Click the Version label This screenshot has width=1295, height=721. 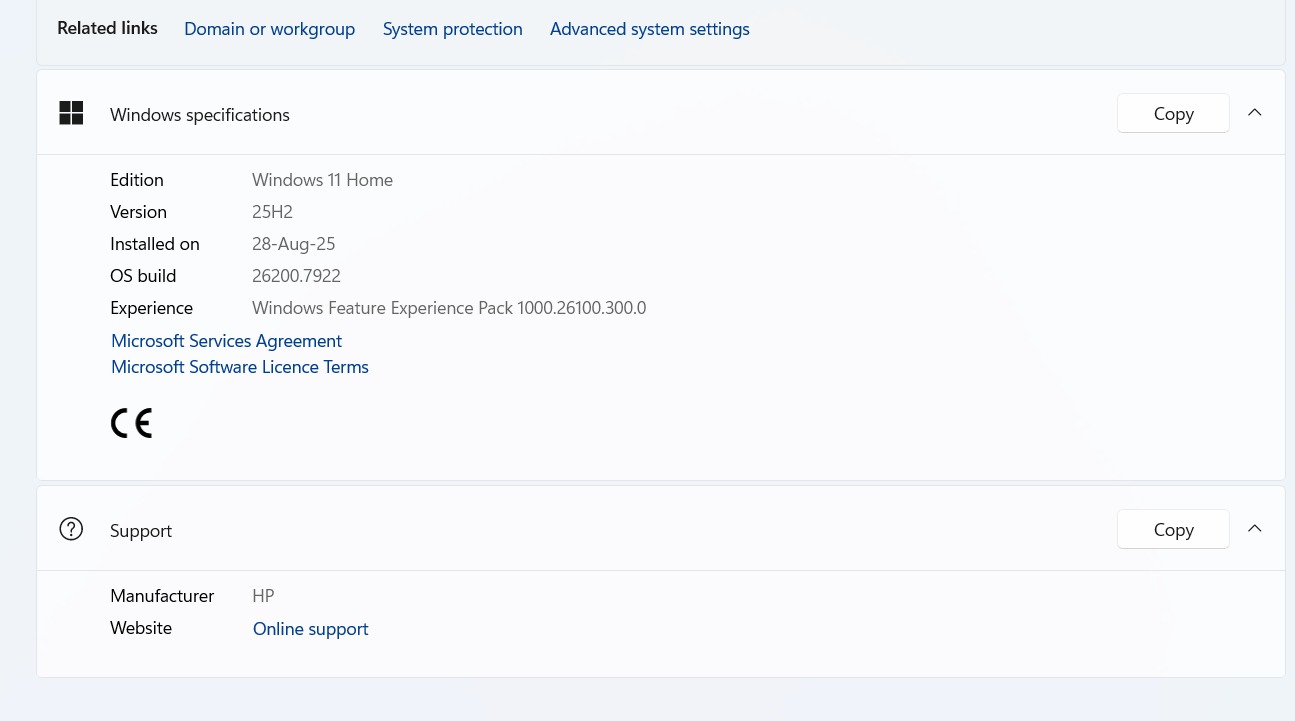tap(138, 212)
